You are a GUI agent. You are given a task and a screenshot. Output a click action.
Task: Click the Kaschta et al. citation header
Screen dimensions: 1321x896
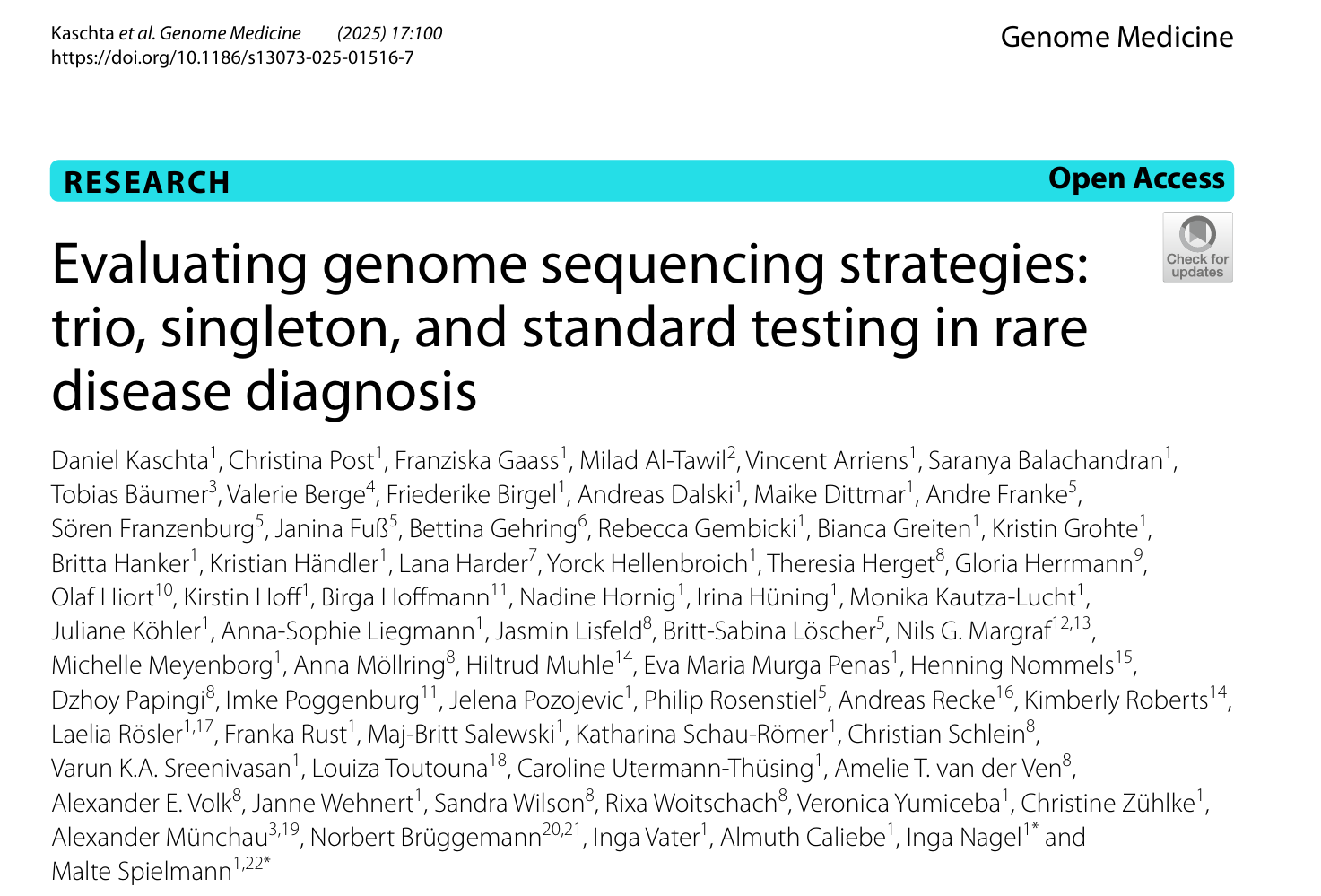[176, 34]
